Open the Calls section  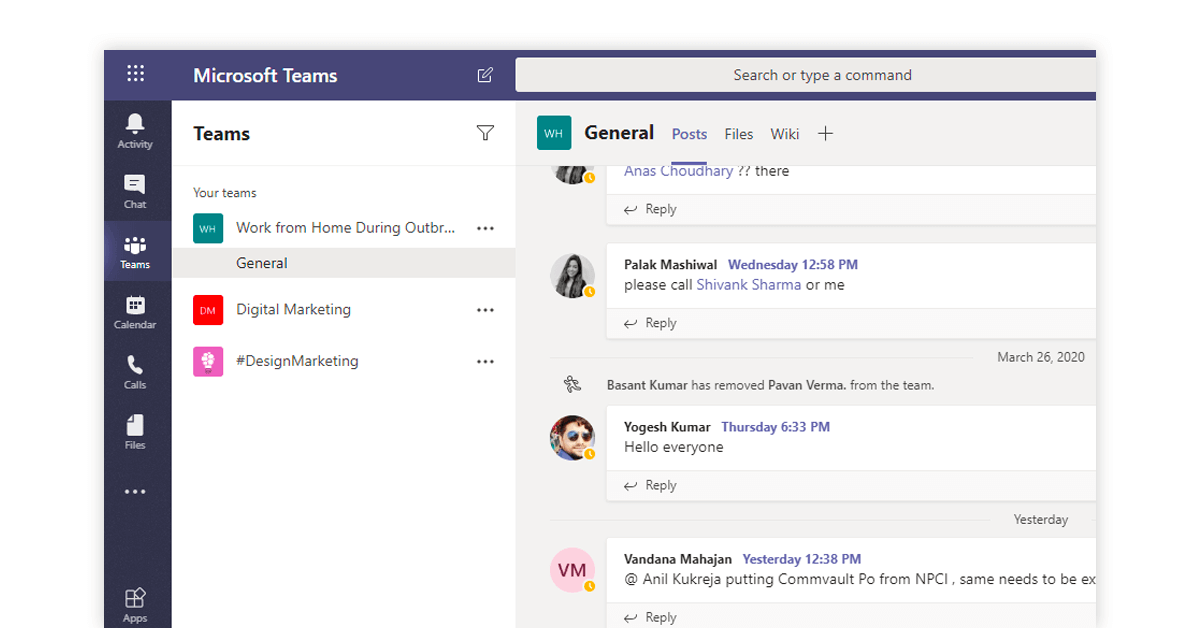pos(135,372)
